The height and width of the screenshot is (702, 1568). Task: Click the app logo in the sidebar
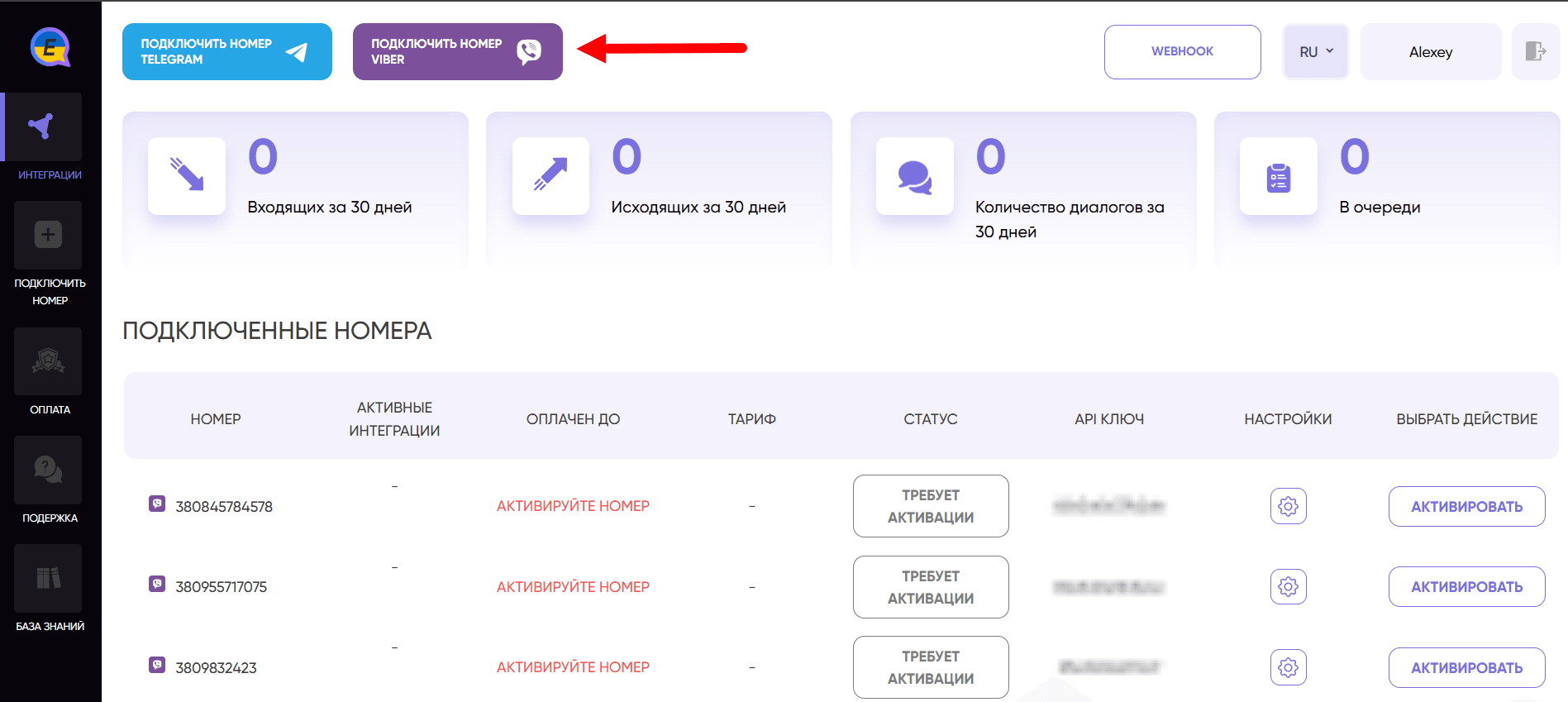click(x=50, y=47)
